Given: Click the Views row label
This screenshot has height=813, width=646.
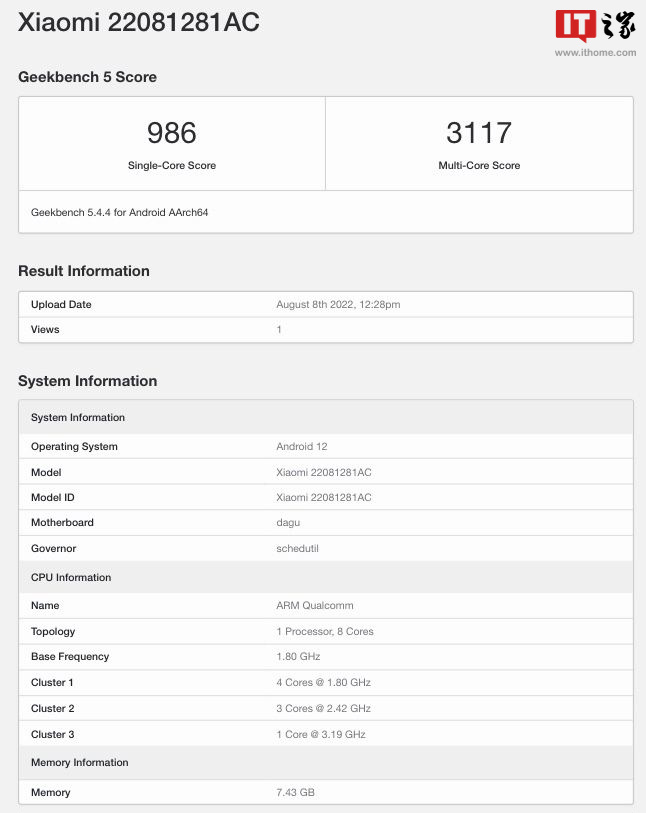Looking at the screenshot, I should 45,329.
